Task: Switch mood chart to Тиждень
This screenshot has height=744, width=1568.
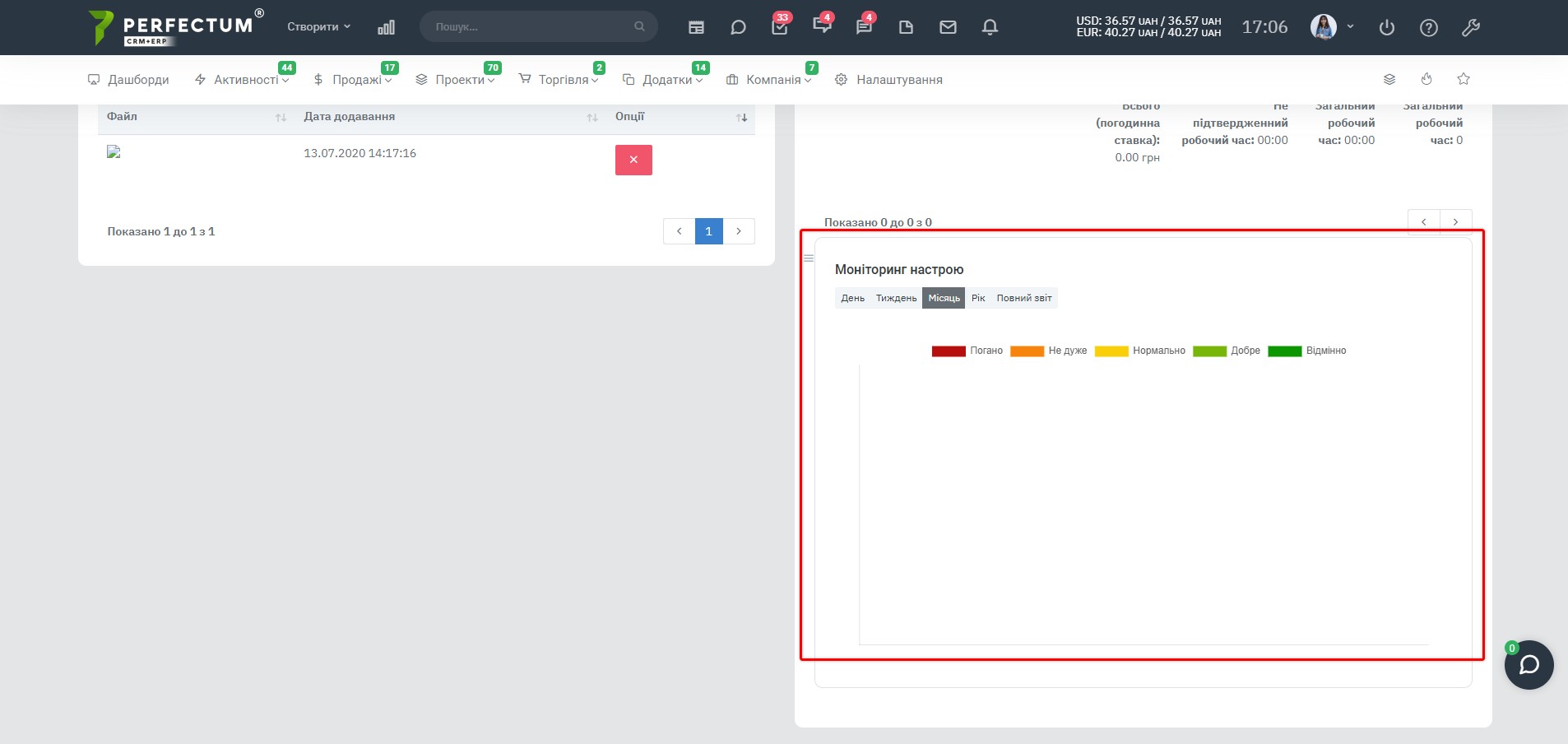Action: coord(896,298)
